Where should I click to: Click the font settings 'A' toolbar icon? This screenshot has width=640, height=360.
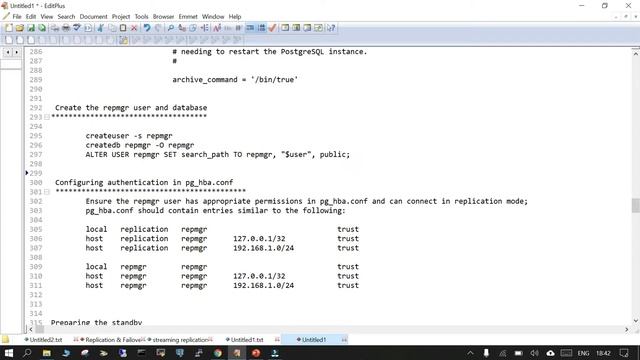(x=217, y=28)
